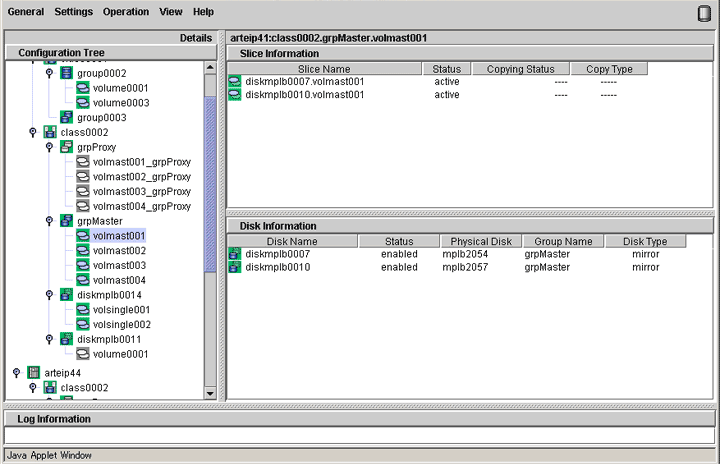The image size is (720, 464).
Task: Click the diskmplb0014 disk icon in tree
Action: (67, 294)
